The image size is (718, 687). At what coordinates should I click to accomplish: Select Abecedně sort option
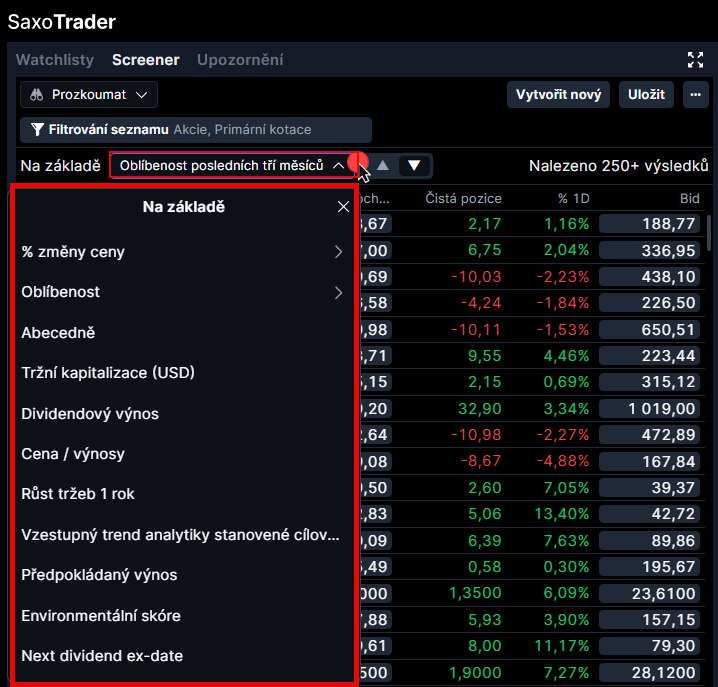coord(58,333)
